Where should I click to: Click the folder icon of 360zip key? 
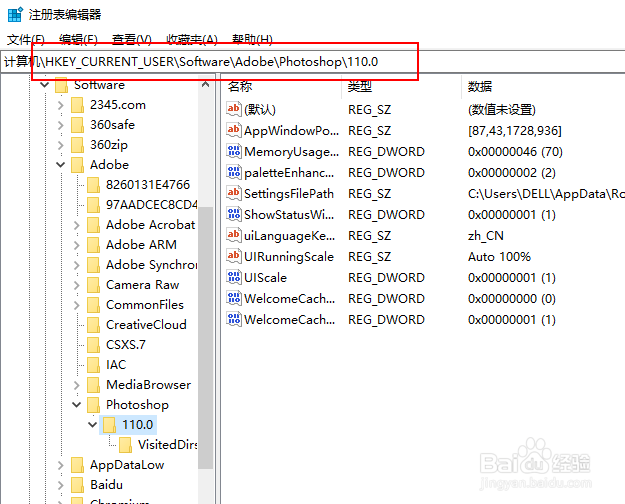click(77, 145)
